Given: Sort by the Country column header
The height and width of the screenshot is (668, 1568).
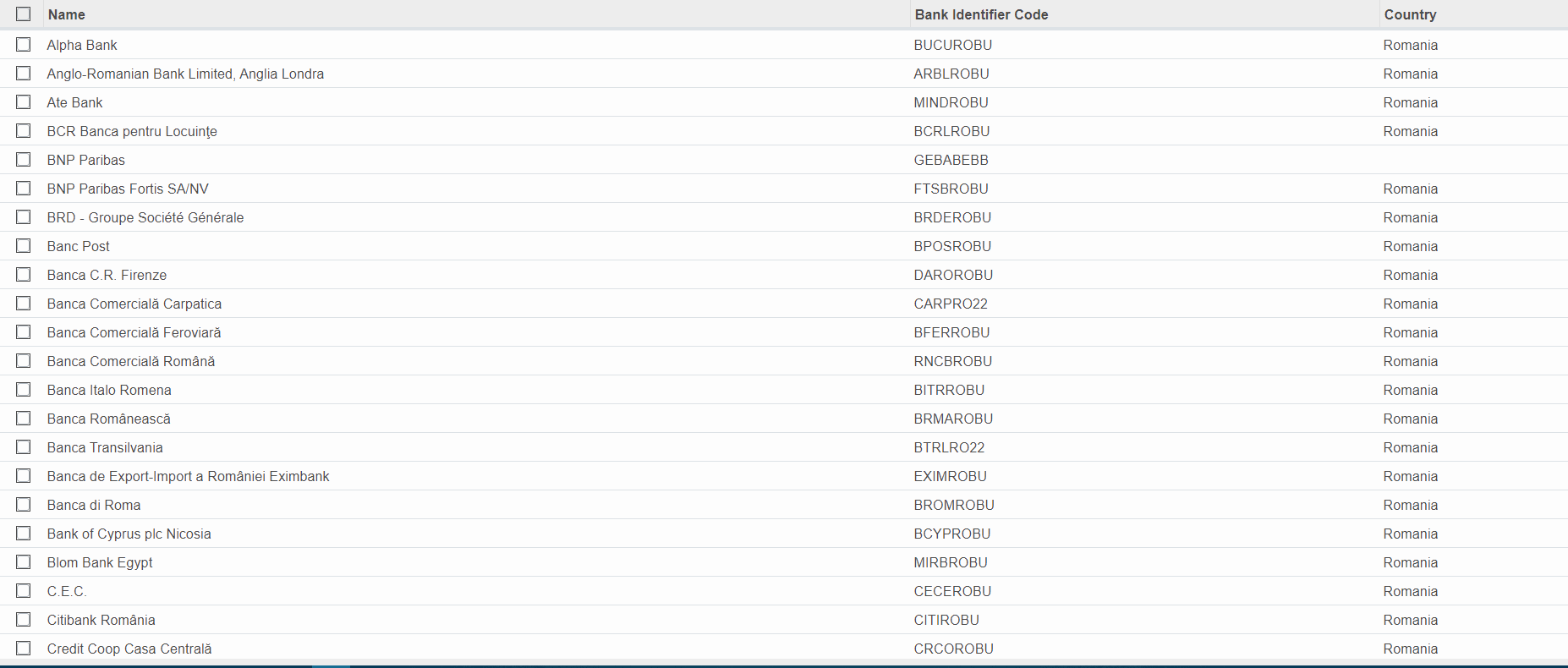Looking at the screenshot, I should pos(1410,14).
